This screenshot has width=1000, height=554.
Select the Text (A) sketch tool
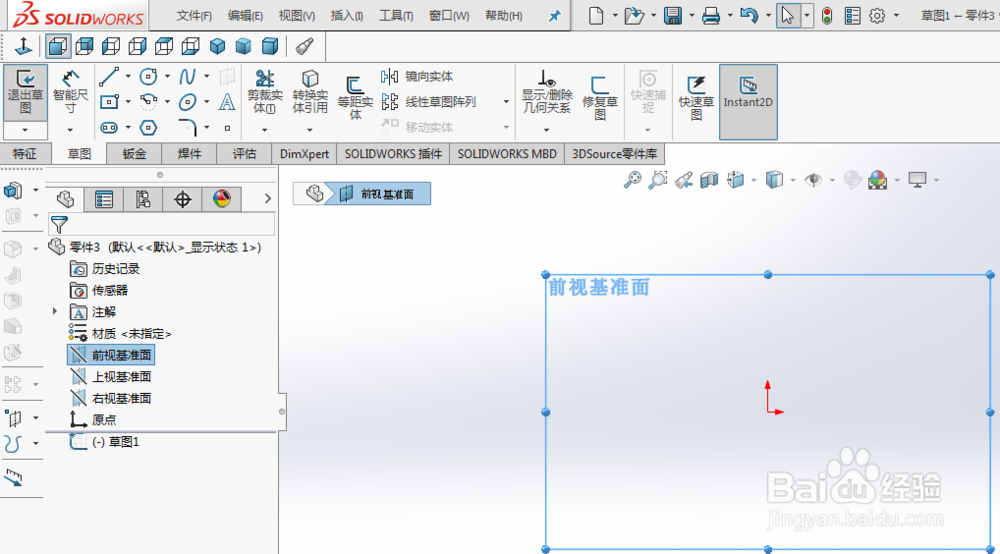[x=226, y=101]
